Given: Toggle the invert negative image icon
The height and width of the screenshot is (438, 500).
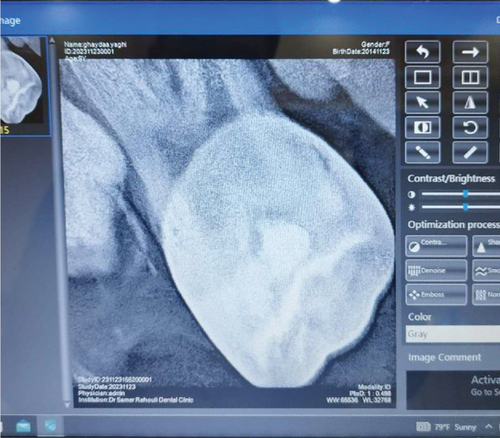Looking at the screenshot, I should click(x=422, y=127).
